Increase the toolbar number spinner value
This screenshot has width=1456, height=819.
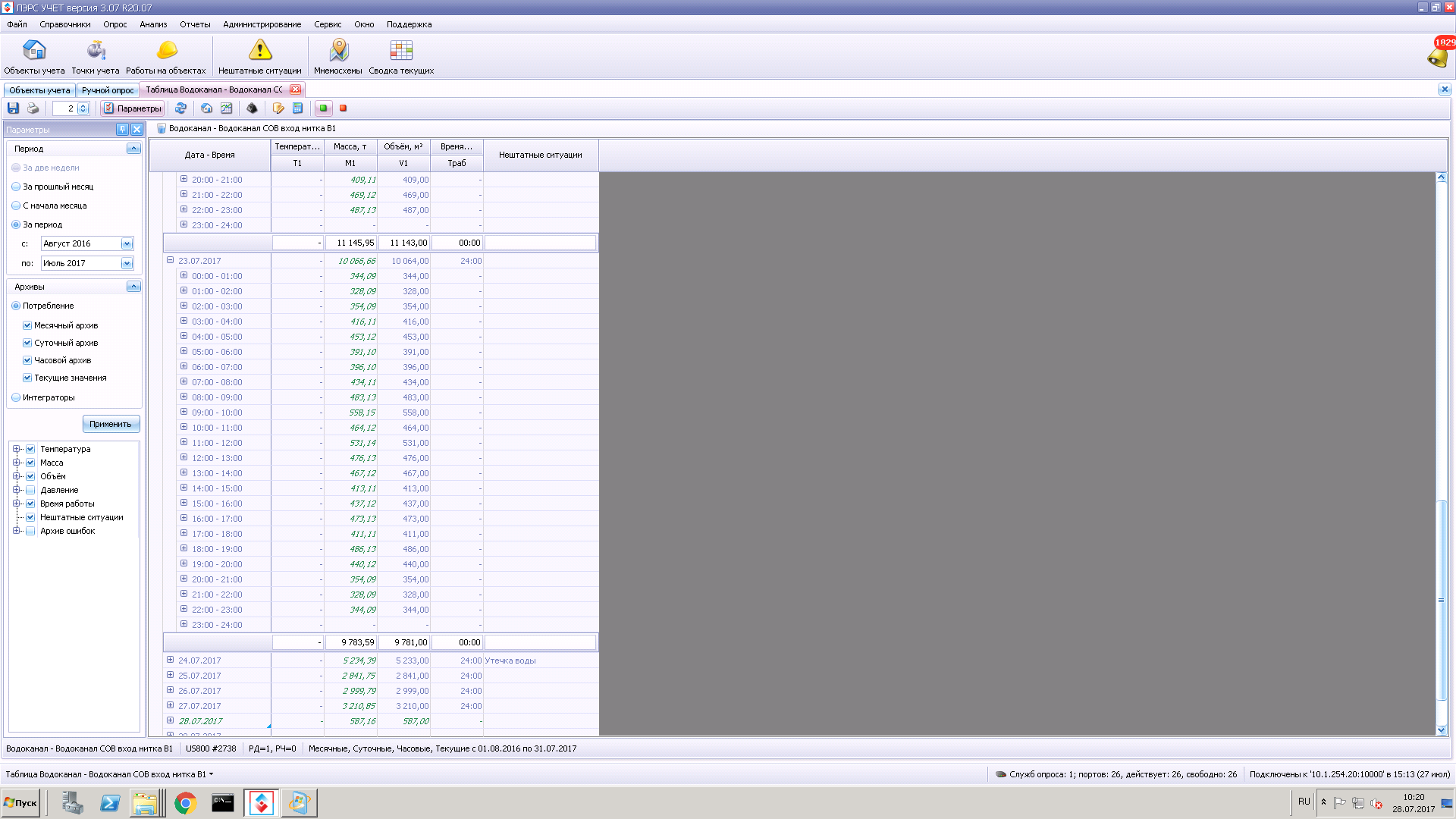83,105
